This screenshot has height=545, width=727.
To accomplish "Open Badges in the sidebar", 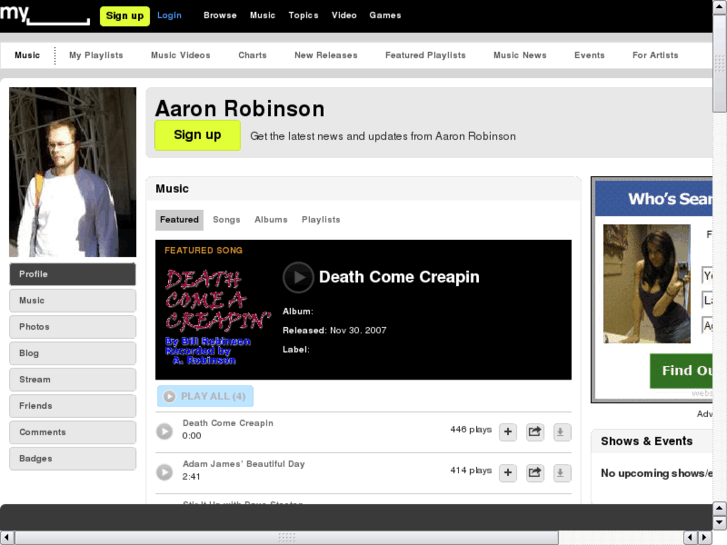I will click(72, 459).
